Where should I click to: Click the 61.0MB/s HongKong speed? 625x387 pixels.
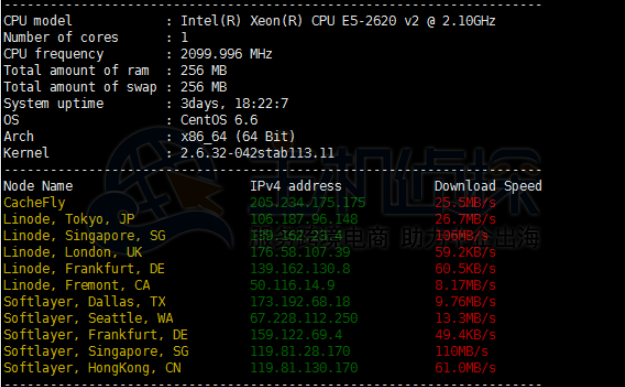click(x=465, y=368)
